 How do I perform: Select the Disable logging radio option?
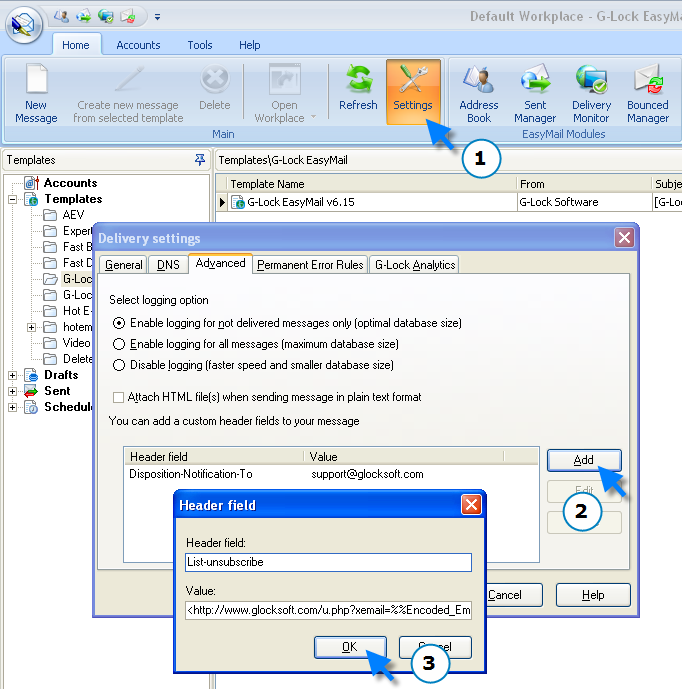pos(119,365)
